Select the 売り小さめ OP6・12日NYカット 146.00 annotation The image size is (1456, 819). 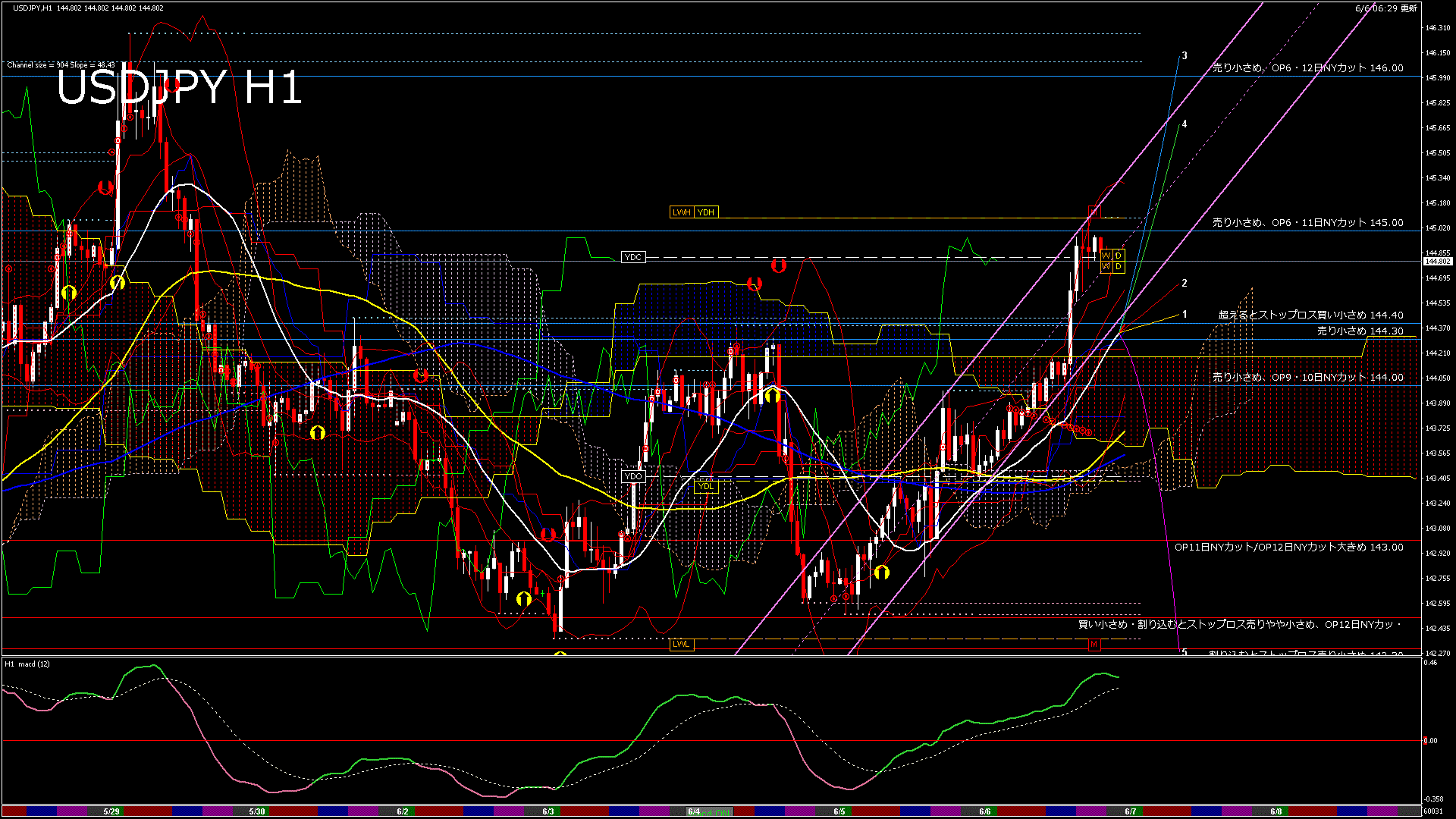coord(1308,67)
